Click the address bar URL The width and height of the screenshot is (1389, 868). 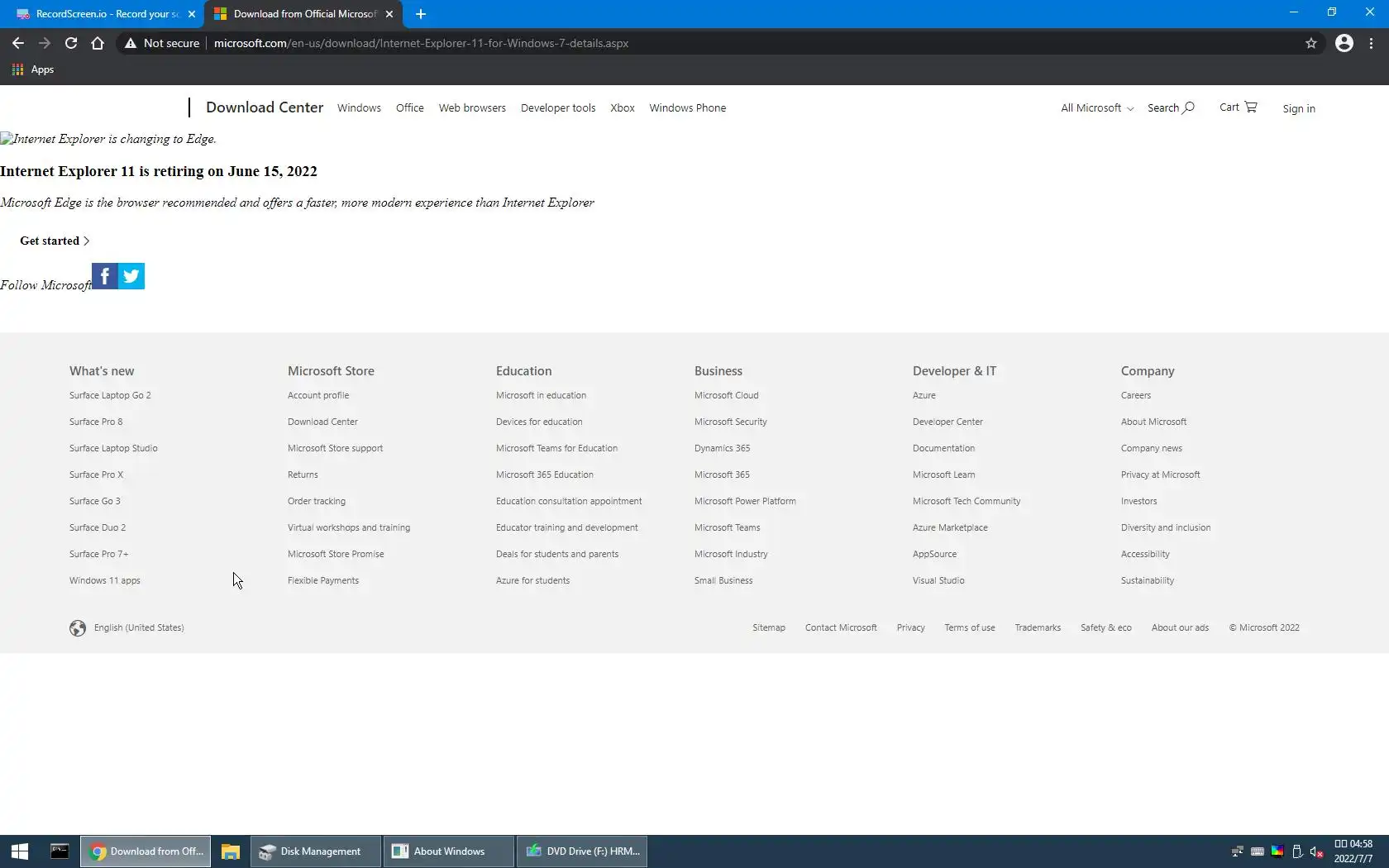421,43
